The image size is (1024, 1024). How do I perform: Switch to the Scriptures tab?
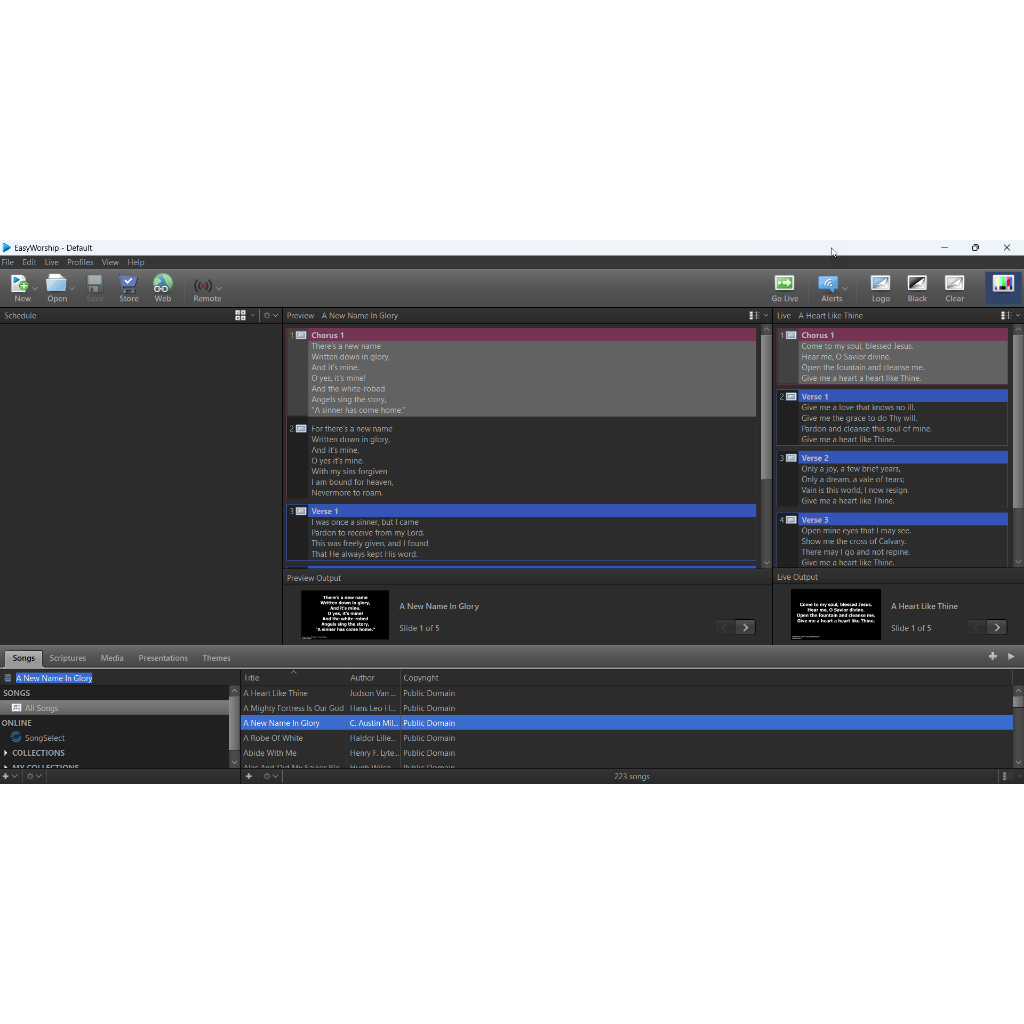[68, 658]
